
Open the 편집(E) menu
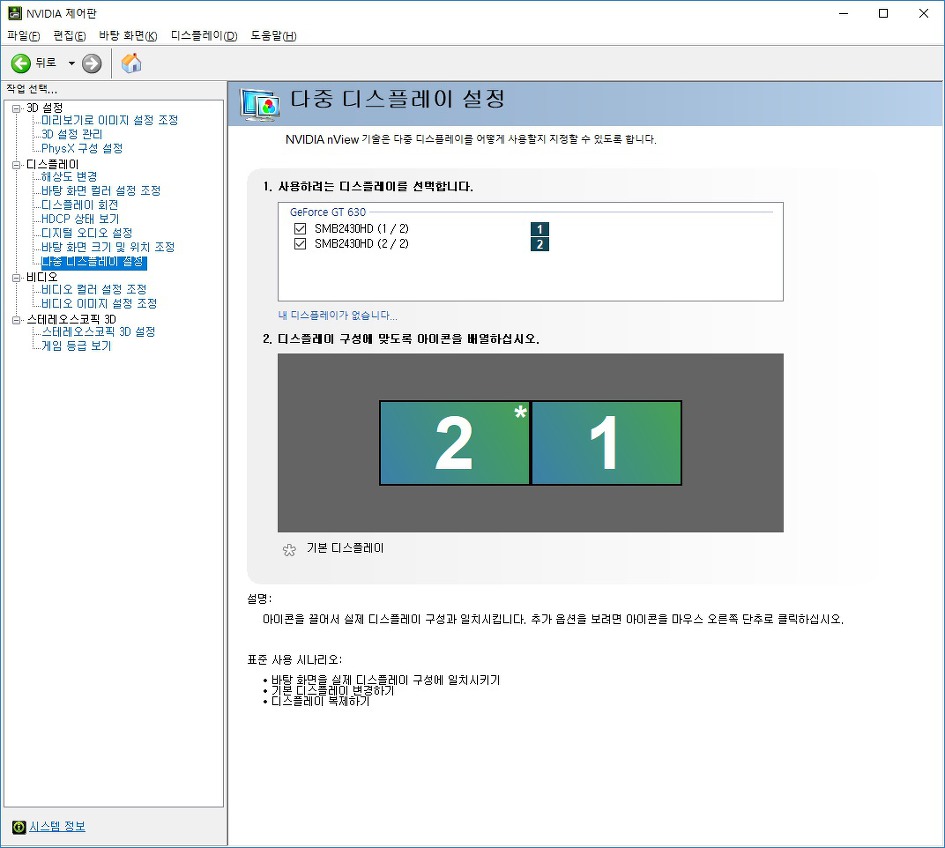69,36
